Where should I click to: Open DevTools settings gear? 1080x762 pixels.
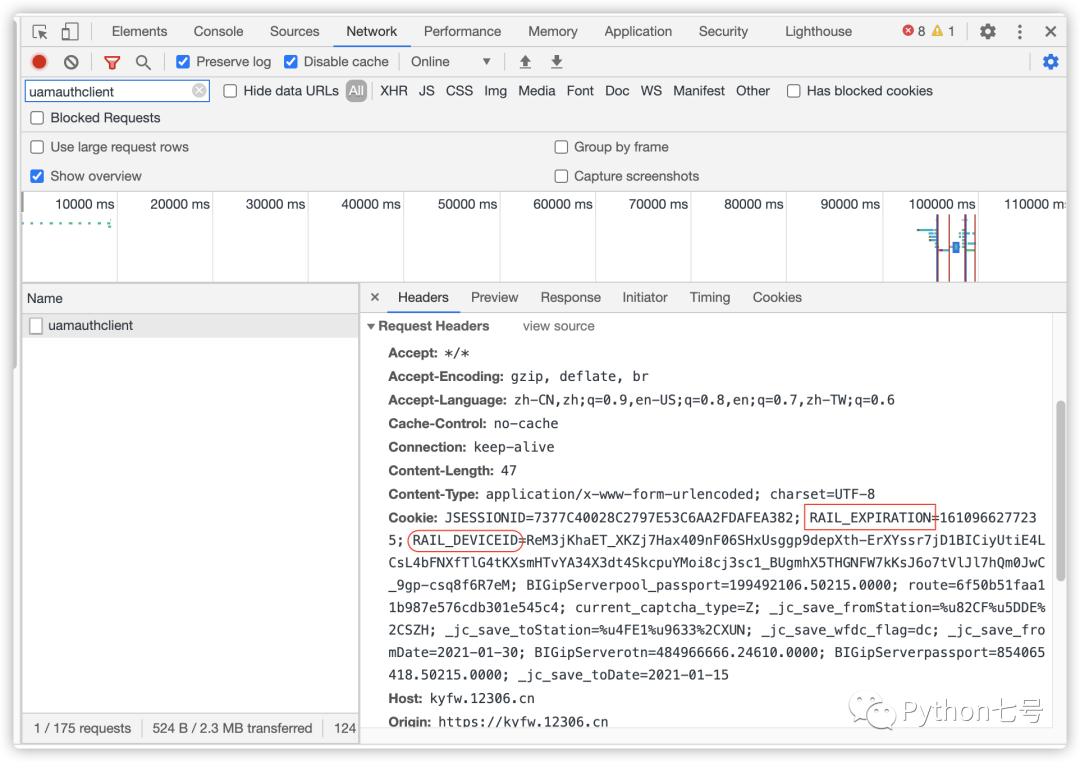pos(988,32)
